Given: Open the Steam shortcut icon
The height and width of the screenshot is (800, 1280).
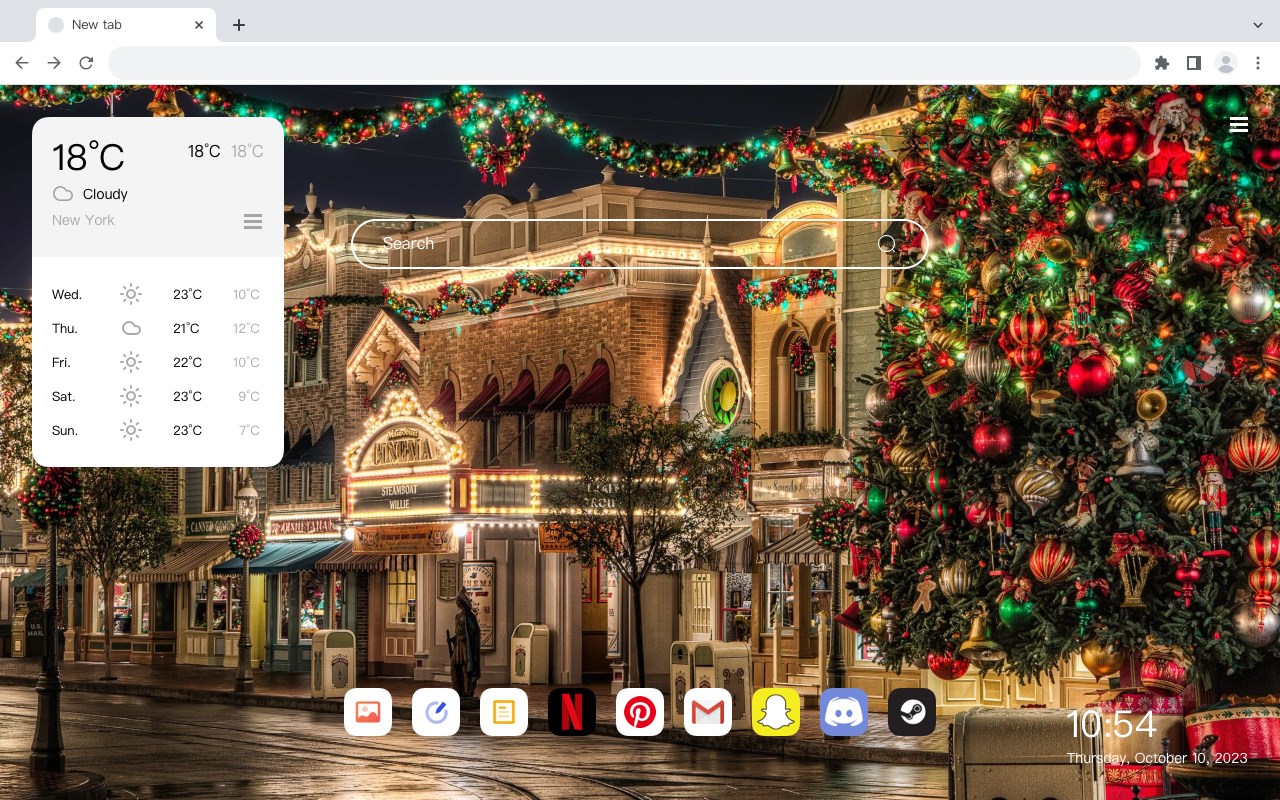Looking at the screenshot, I should (912, 712).
